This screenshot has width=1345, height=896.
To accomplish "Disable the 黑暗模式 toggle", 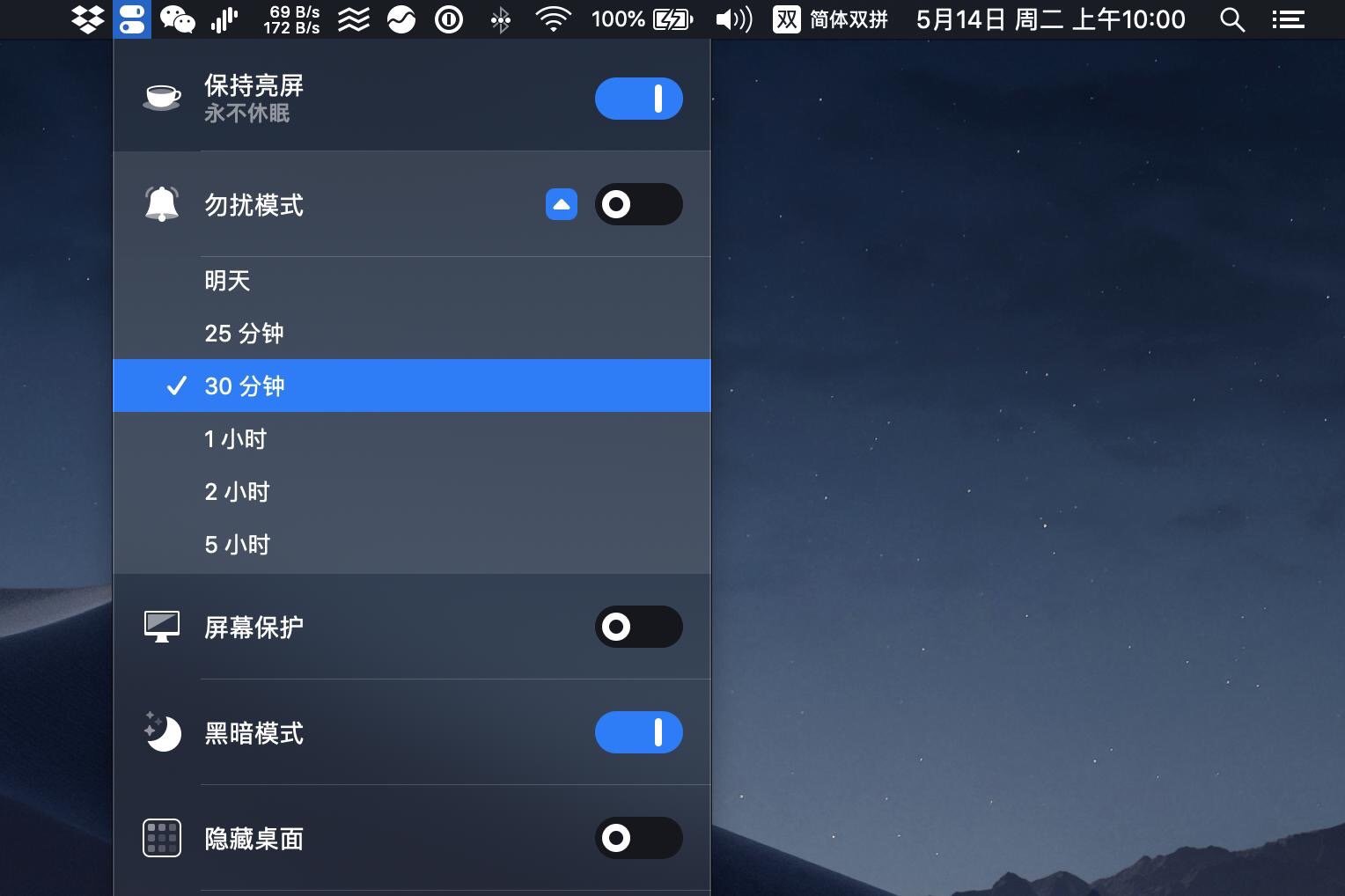I will coord(639,732).
